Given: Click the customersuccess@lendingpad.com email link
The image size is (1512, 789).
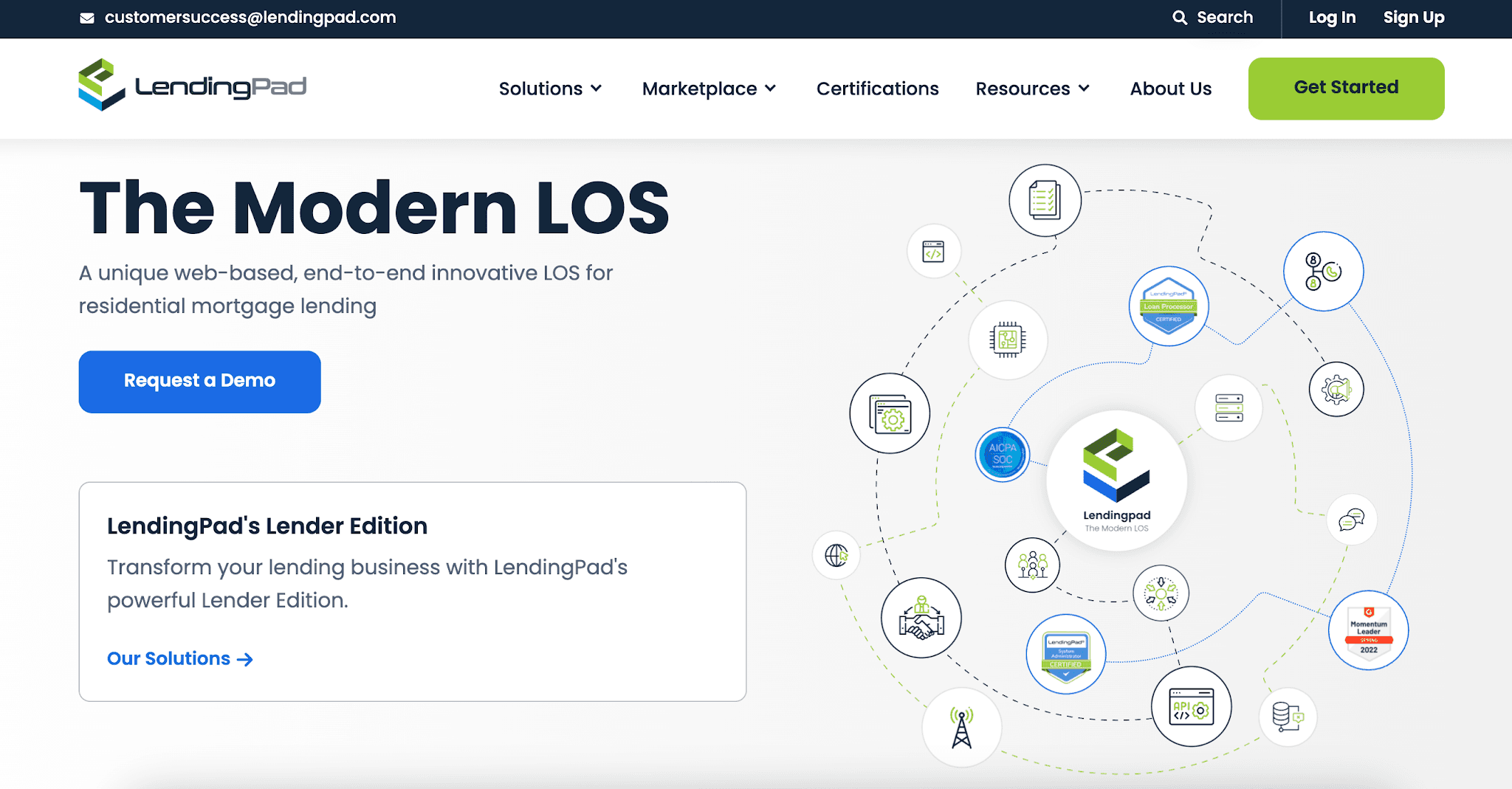Looking at the screenshot, I should coord(250,18).
